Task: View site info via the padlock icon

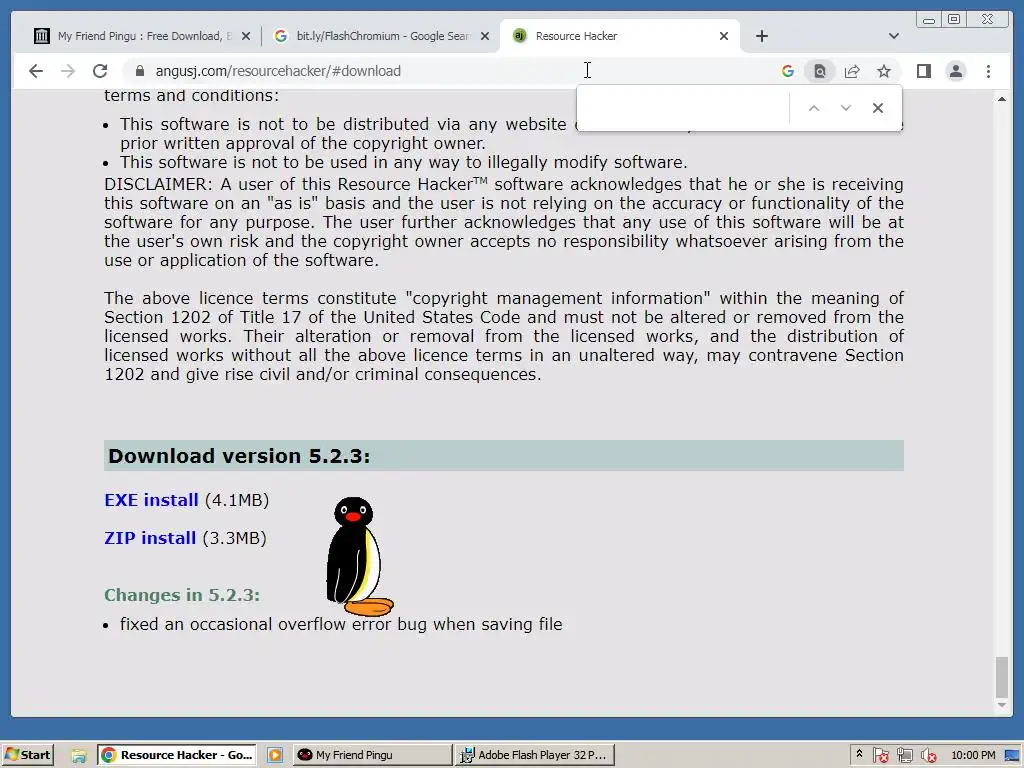Action: [139, 71]
